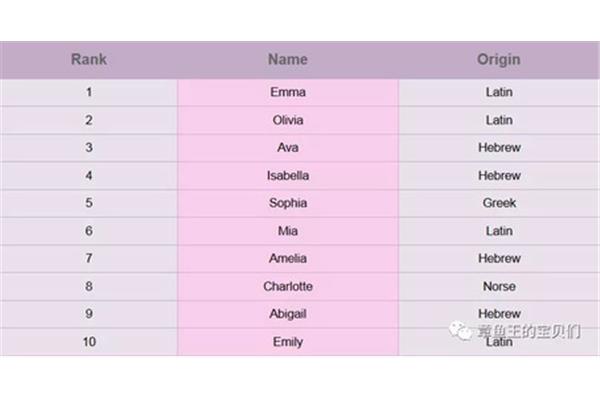Screen dimensions: 600x400
Task: Select the Name column header
Action: [x=288, y=59]
